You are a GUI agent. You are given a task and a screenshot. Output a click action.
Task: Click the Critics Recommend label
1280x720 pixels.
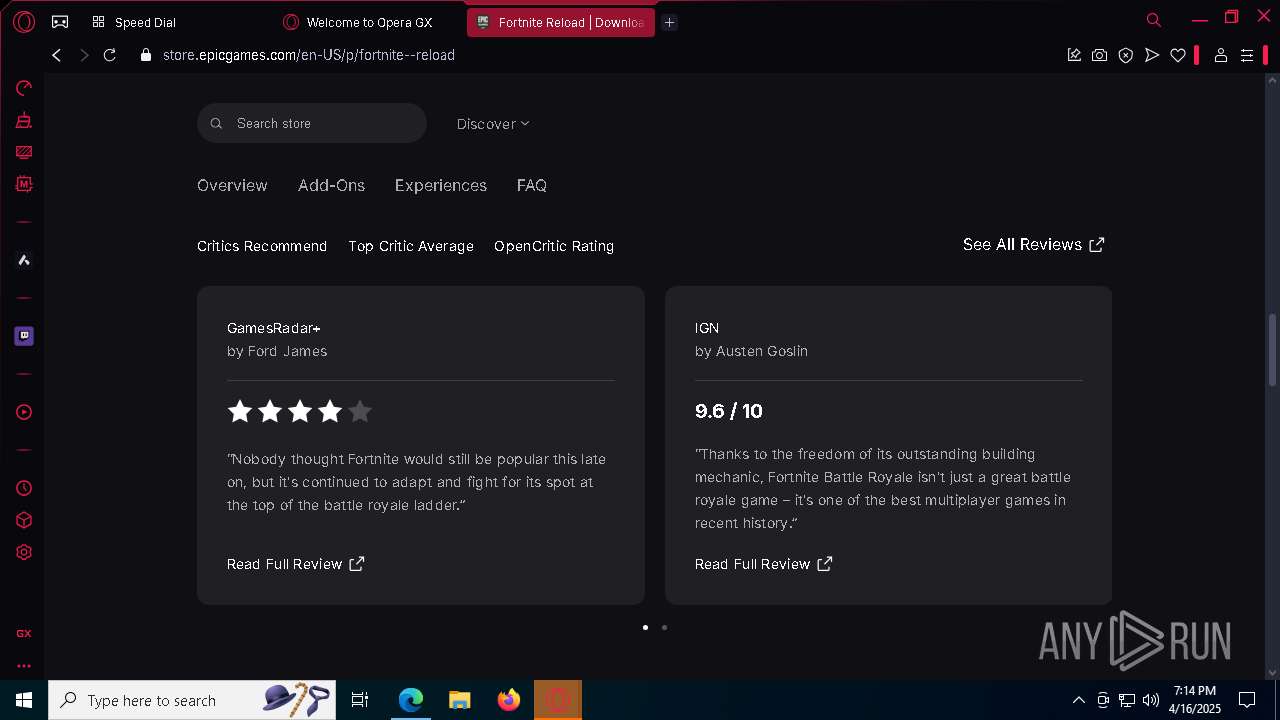[x=262, y=246]
